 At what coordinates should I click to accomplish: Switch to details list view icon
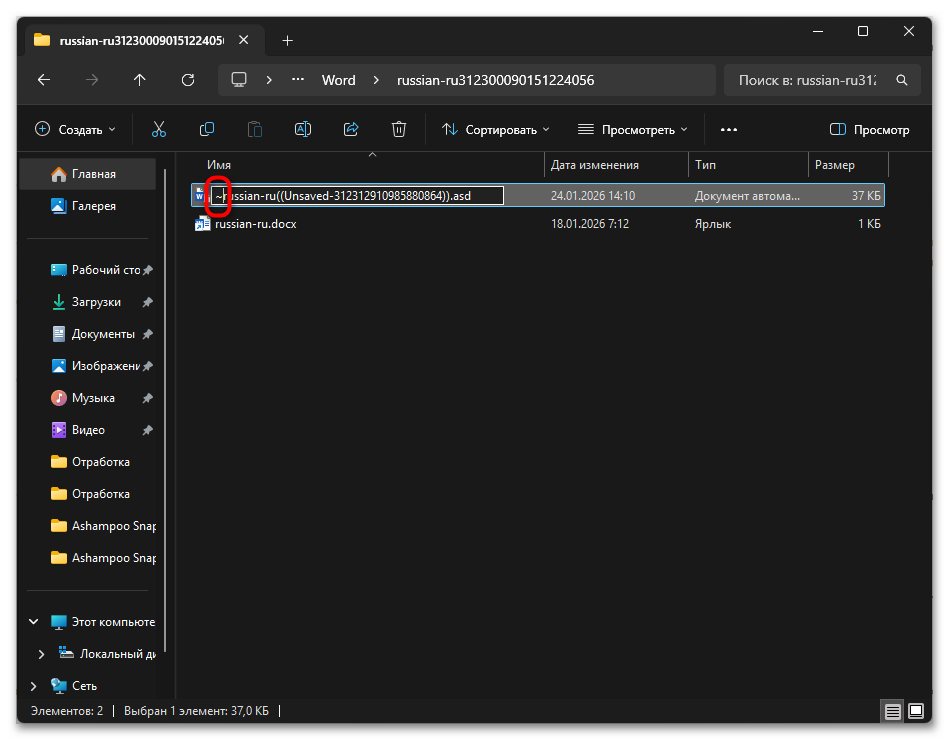(x=892, y=711)
